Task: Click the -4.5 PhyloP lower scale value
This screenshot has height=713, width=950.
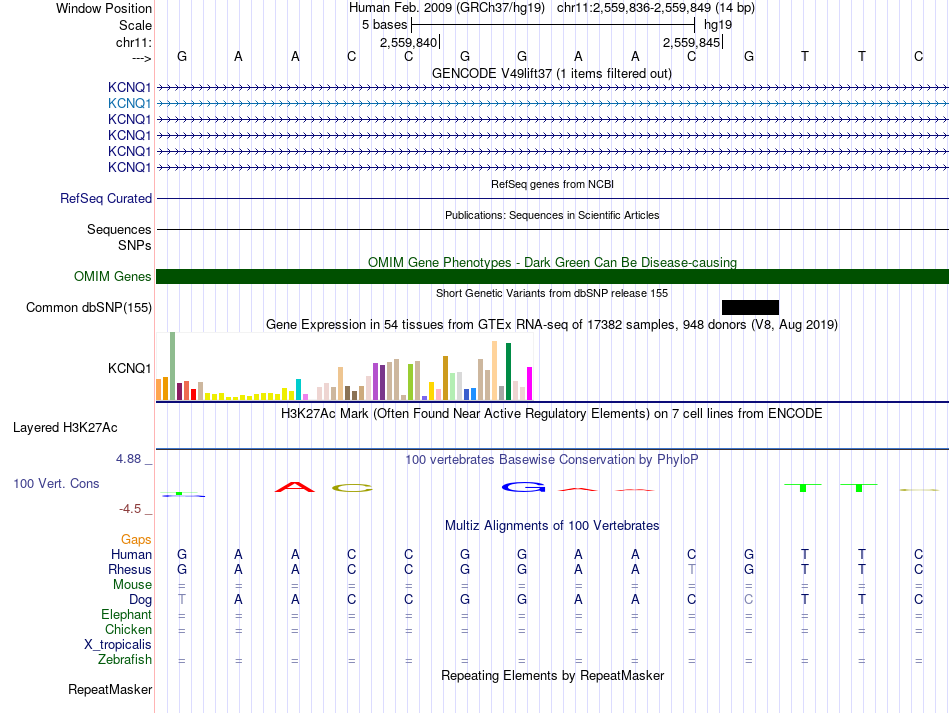Action: pyautogui.click(x=130, y=509)
